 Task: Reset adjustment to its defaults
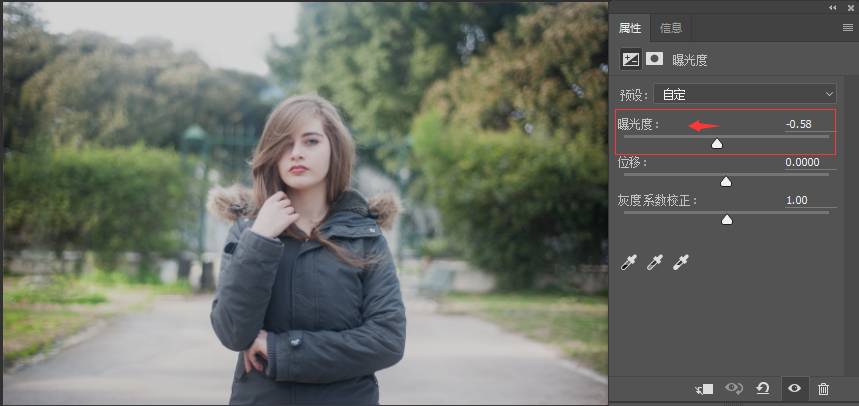[763, 389]
